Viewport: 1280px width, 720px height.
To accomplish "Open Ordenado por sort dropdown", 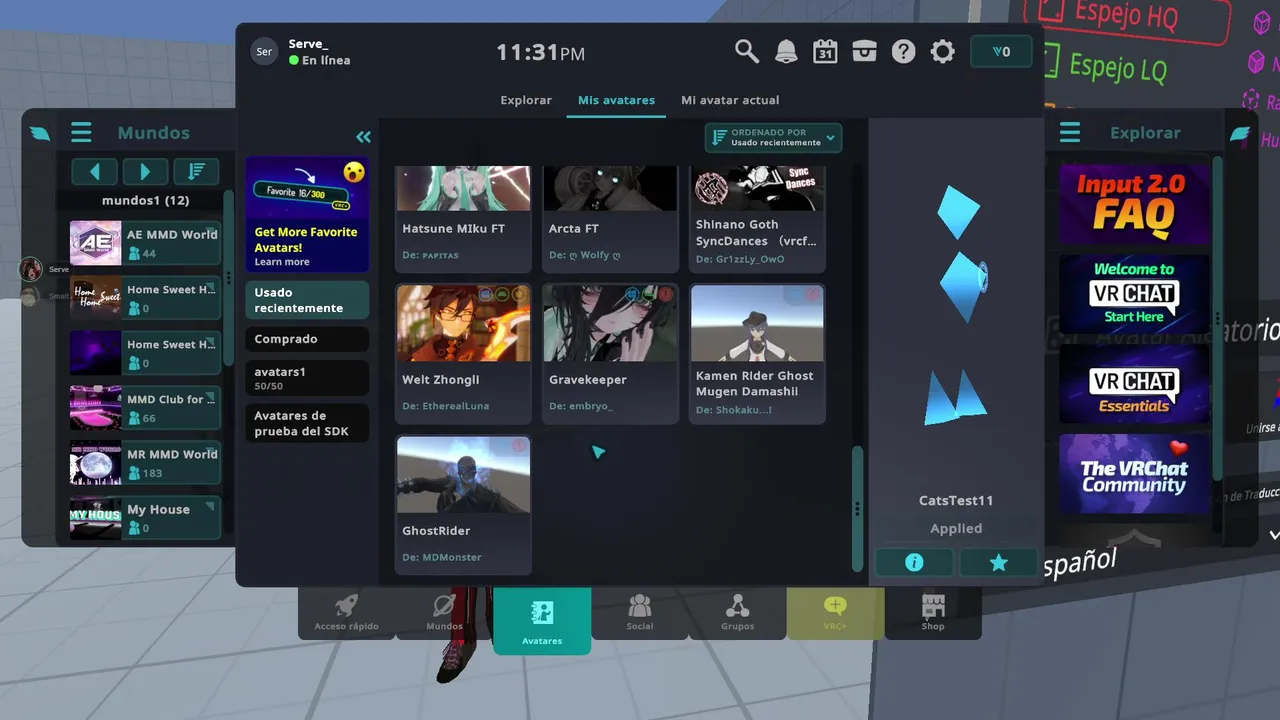I will tap(773, 137).
